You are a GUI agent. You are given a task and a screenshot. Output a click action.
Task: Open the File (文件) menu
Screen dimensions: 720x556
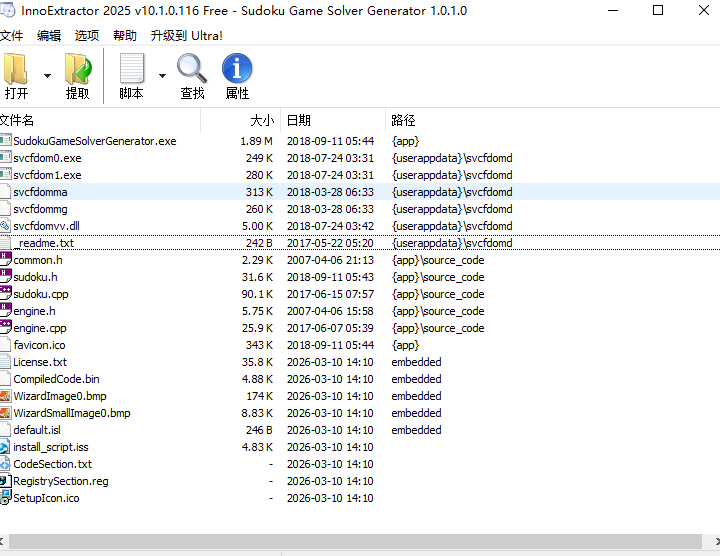(x=11, y=35)
